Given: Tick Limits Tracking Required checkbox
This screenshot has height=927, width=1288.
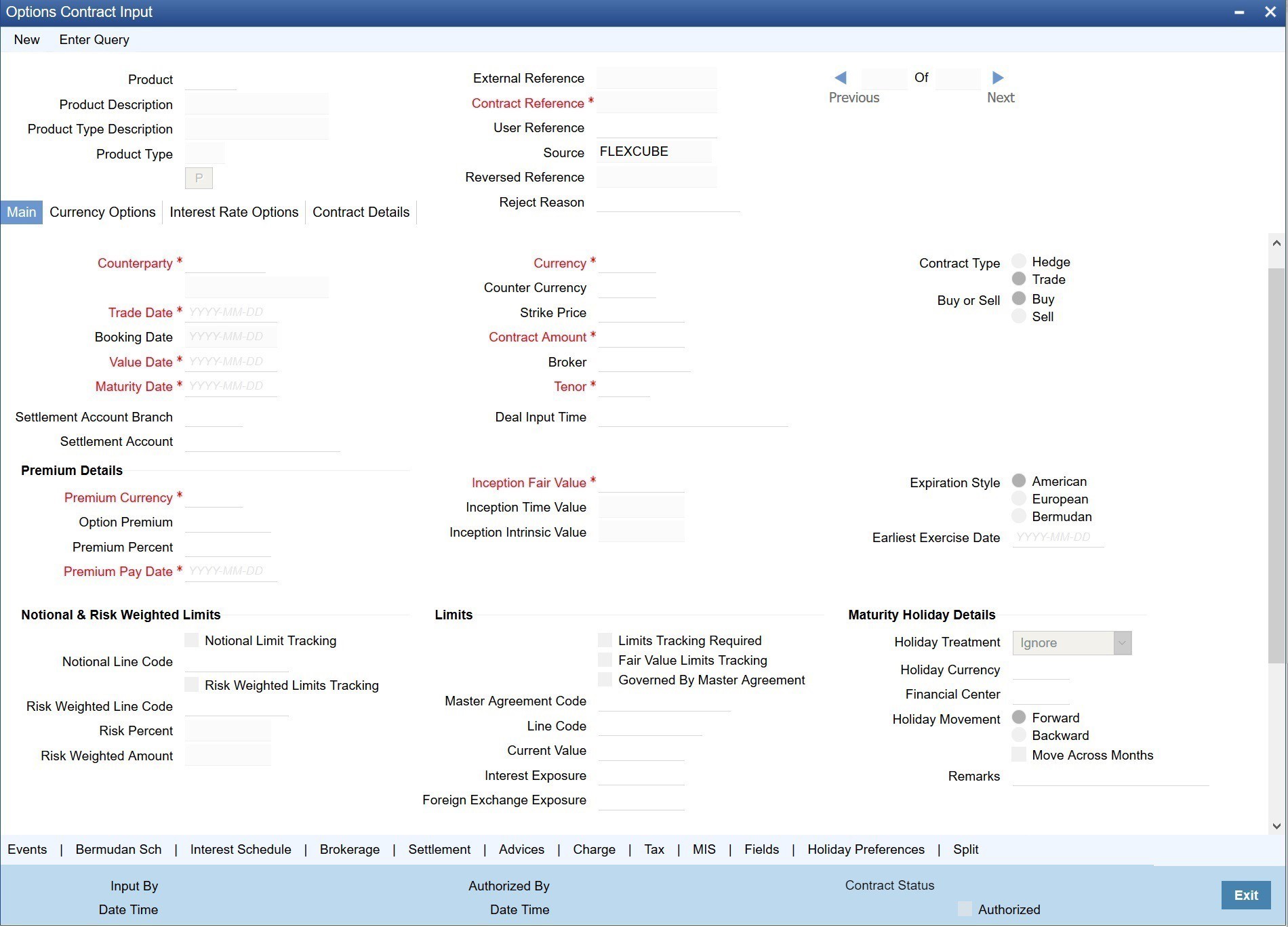Looking at the screenshot, I should (605, 640).
